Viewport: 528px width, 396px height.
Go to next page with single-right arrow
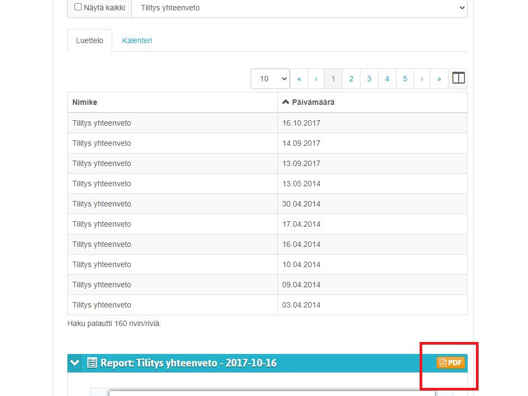point(422,79)
